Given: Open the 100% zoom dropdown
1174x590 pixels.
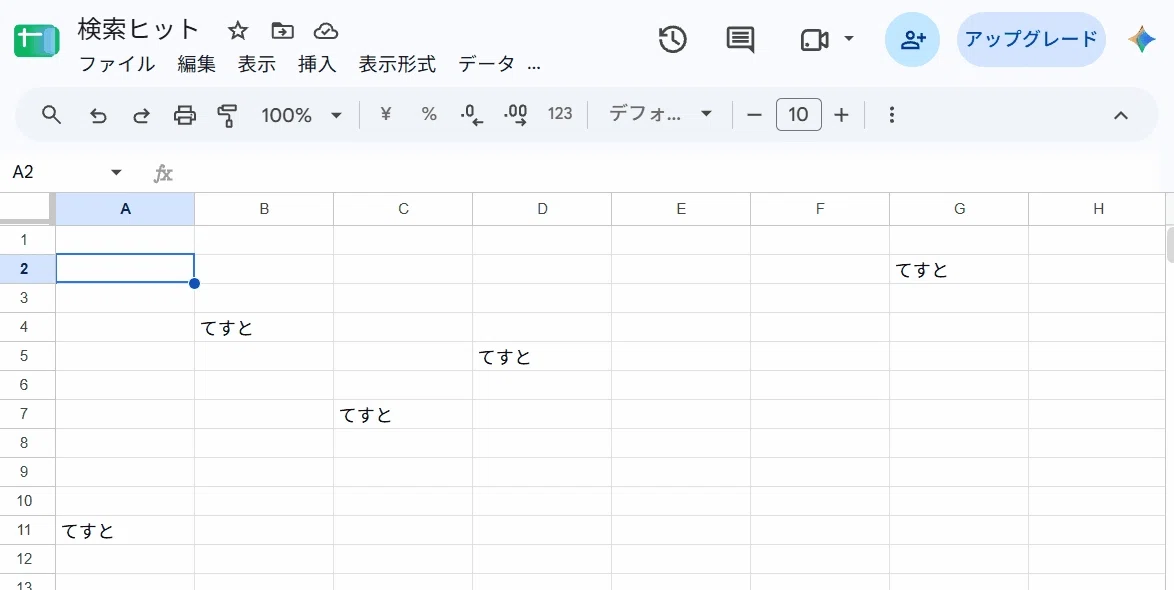Looking at the screenshot, I should pyautogui.click(x=301, y=115).
